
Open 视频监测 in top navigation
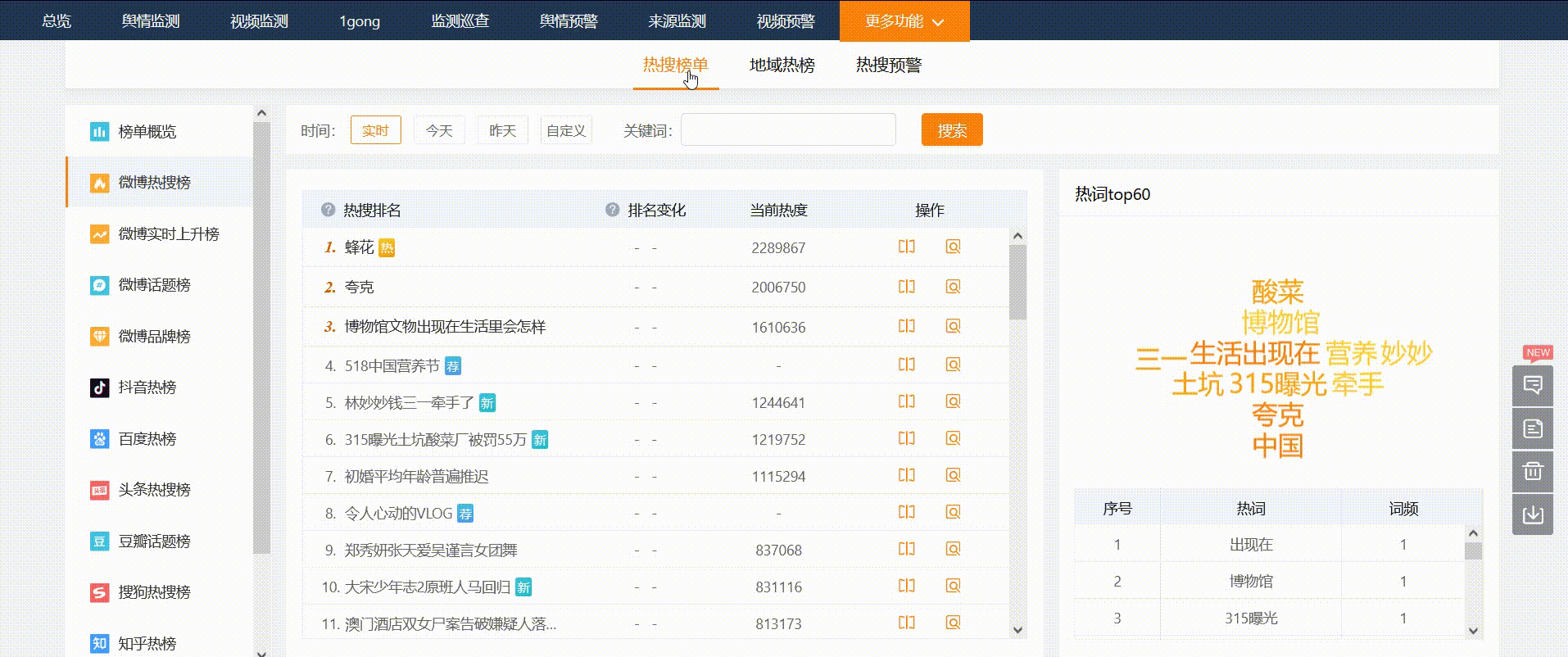pyautogui.click(x=259, y=21)
